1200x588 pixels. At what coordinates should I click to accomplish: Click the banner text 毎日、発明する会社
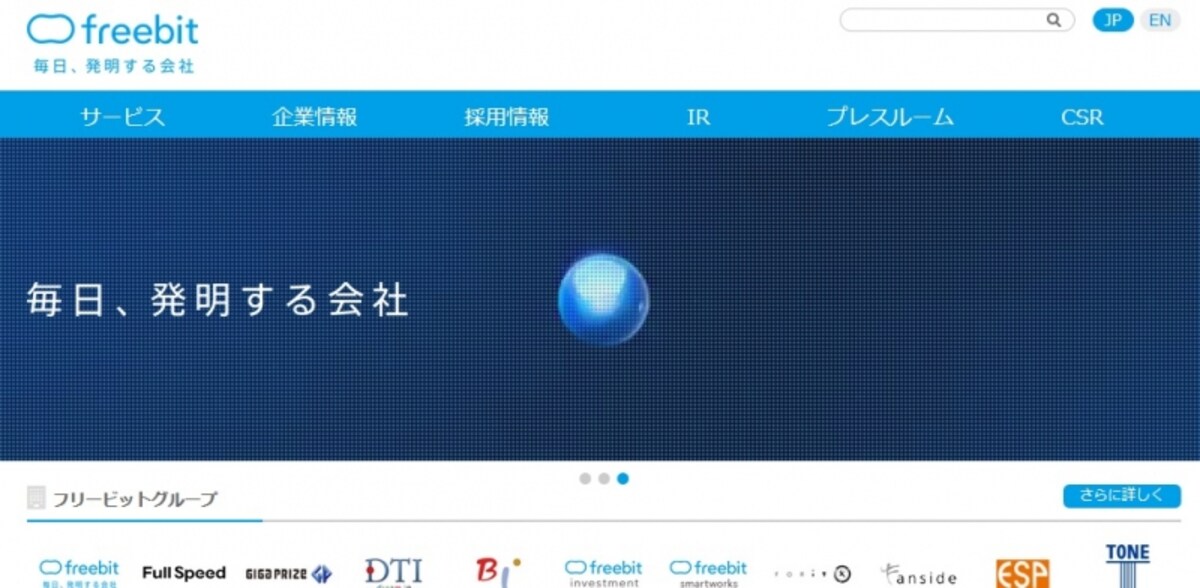tap(218, 300)
